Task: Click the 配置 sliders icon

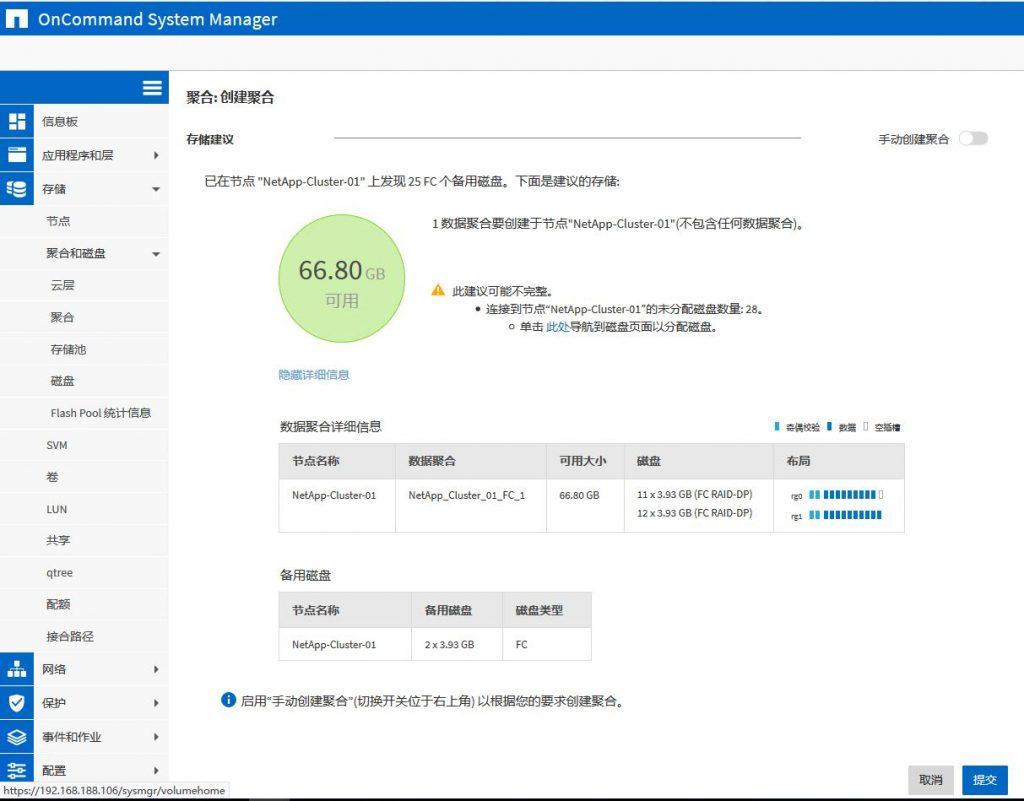Action: [17, 770]
